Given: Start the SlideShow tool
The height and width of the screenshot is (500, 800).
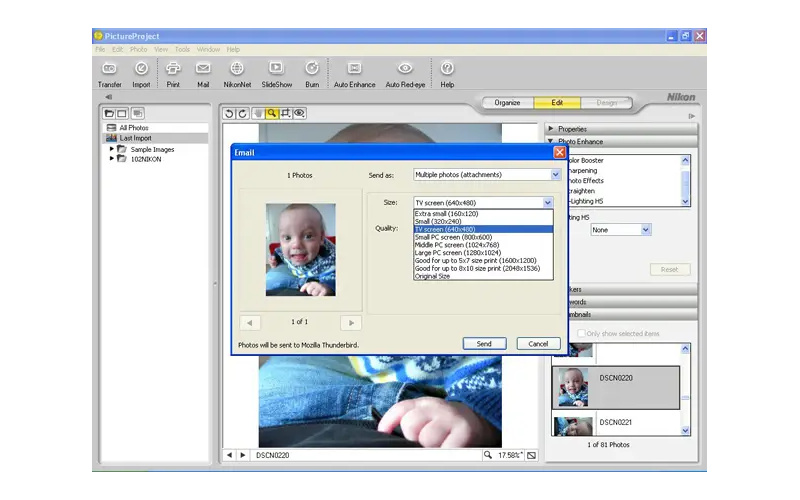Looking at the screenshot, I should click(277, 74).
